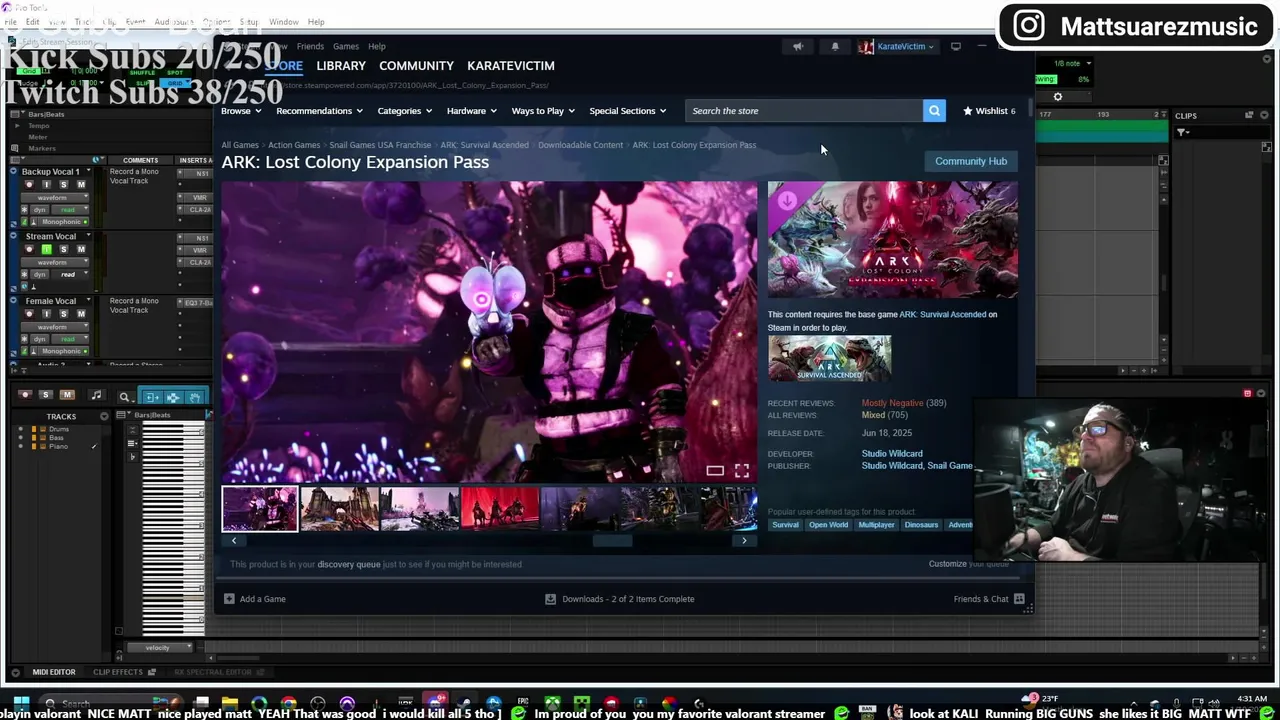Open Windows Start button on taskbar
Image resolution: width=1280 pixels, height=720 pixels.
coord(21,704)
